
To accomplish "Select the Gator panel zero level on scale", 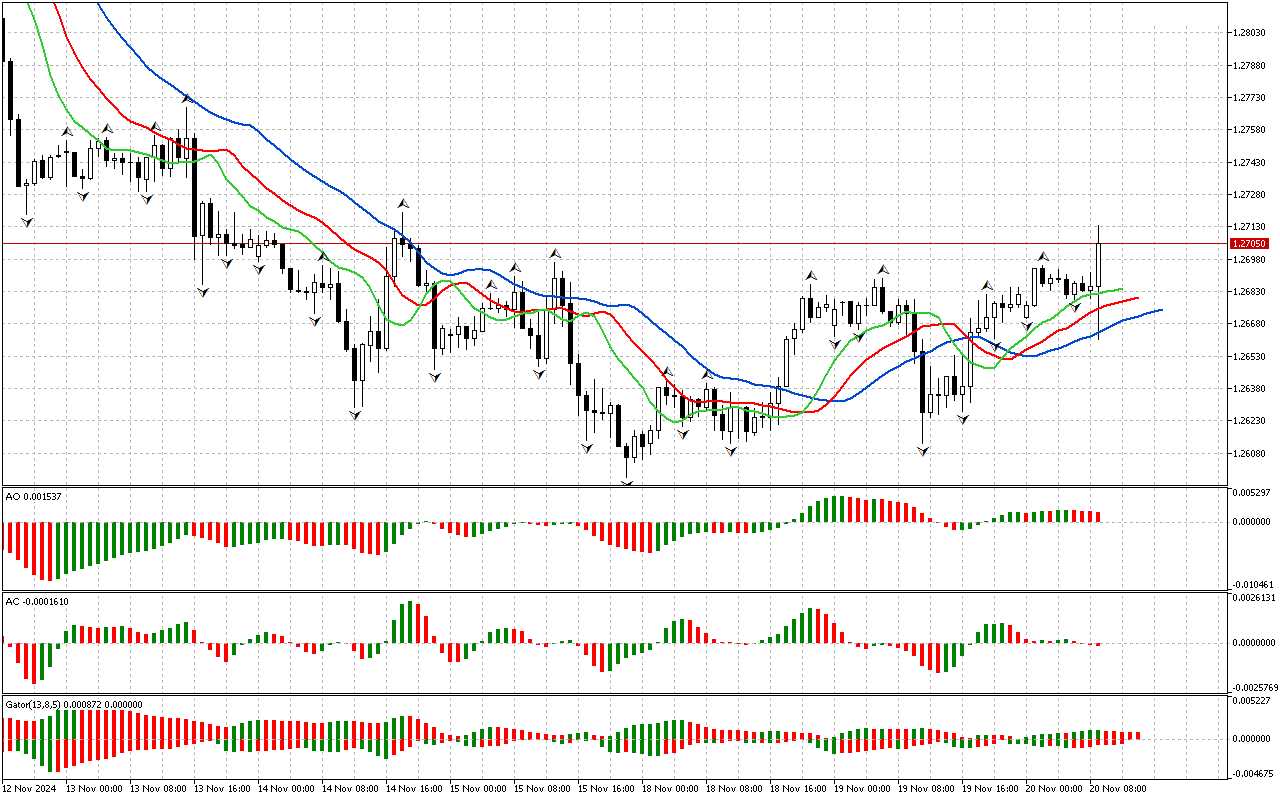I will (x=1253, y=738).
